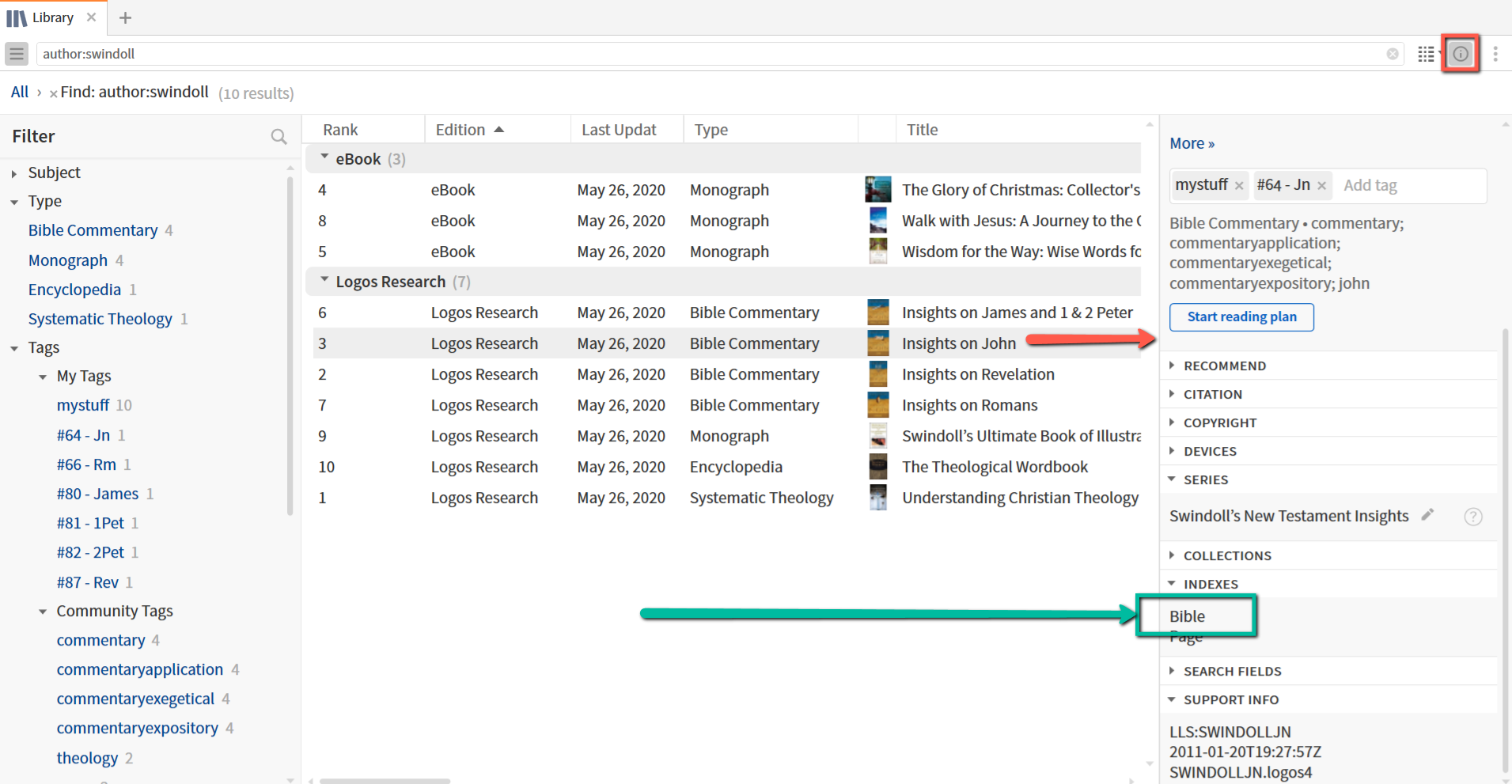Open help for the series section
Image resolution: width=1512 pixels, height=784 pixels.
pos(1473,517)
